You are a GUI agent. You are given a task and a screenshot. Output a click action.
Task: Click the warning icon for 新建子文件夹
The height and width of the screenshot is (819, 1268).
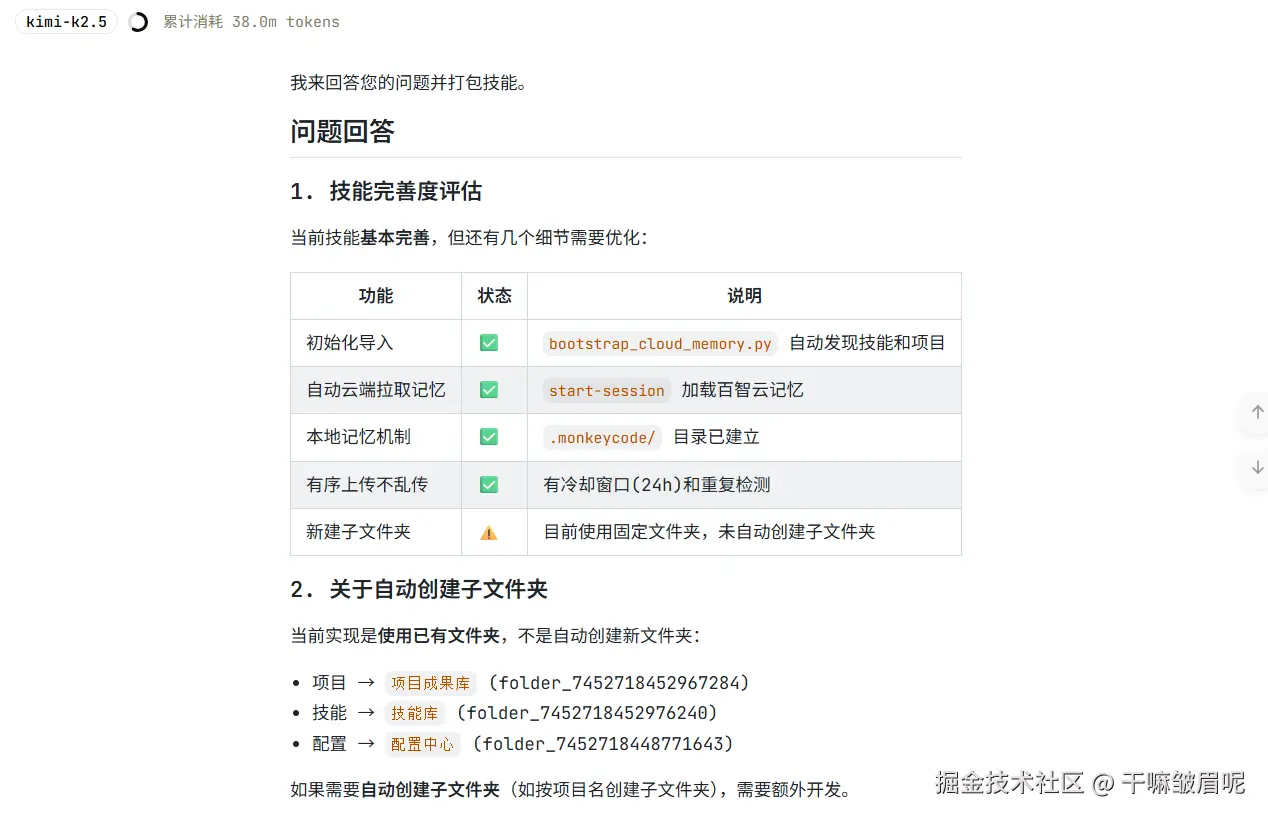pos(489,533)
